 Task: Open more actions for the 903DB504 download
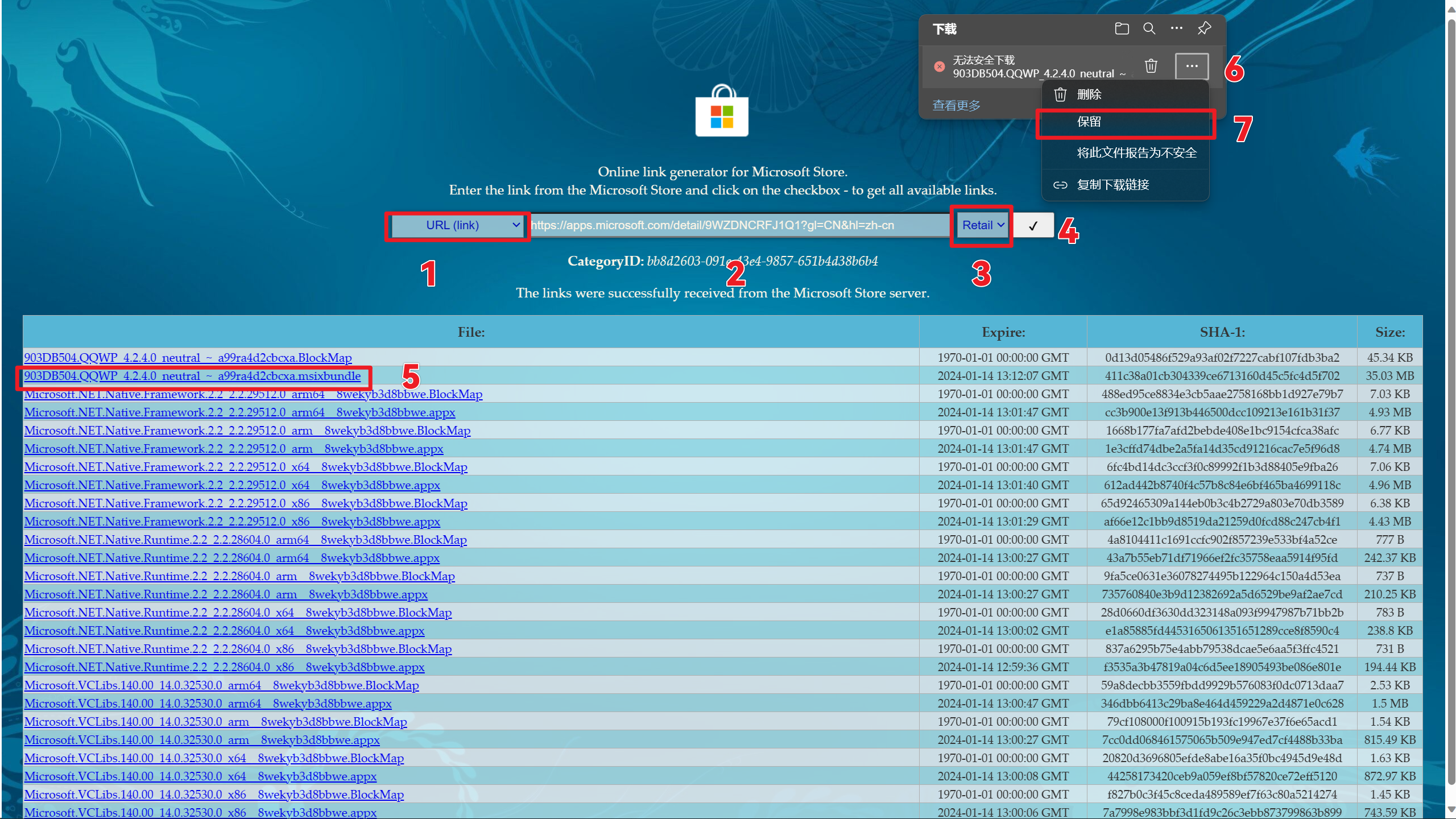tap(1191, 66)
